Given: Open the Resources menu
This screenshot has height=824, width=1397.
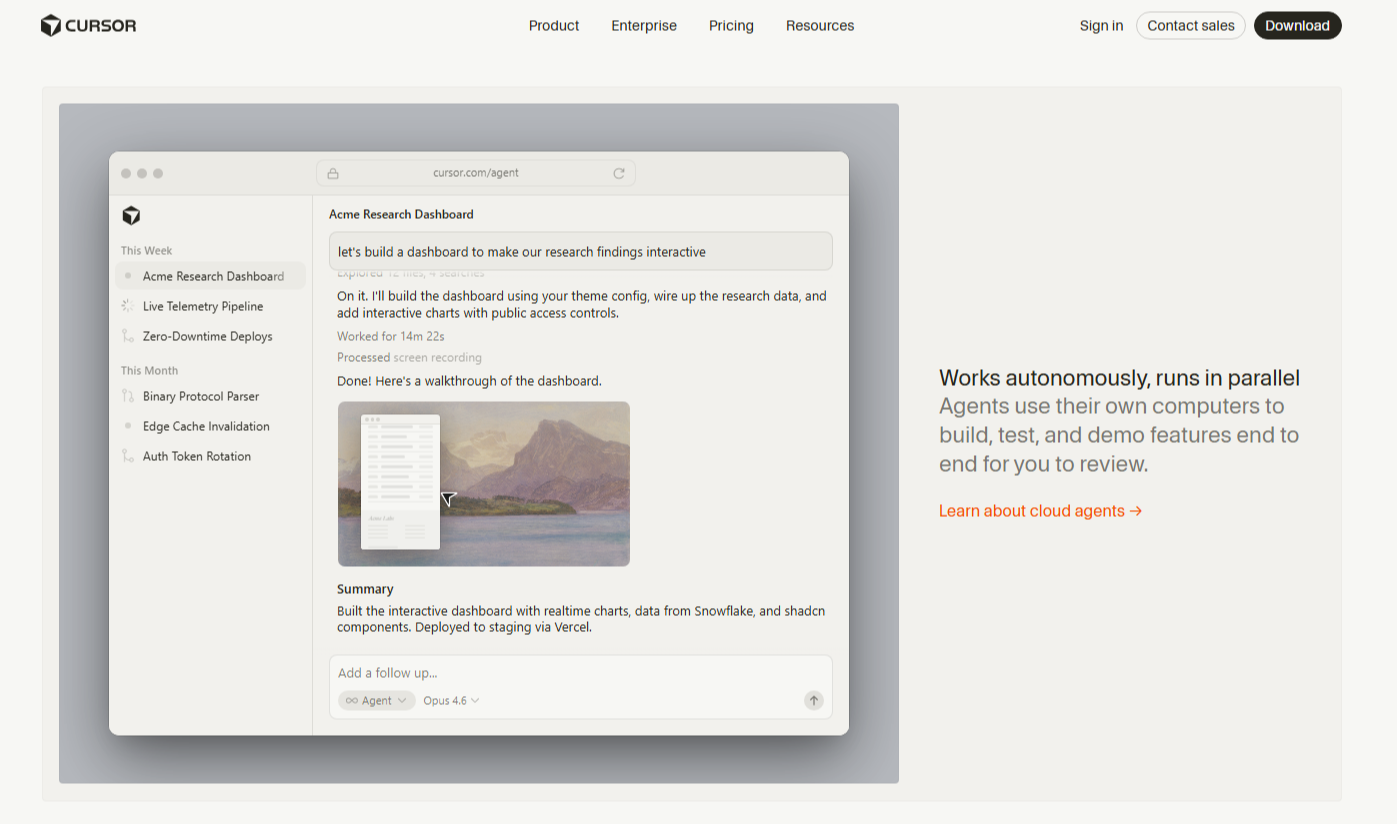Looking at the screenshot, I should pos(820,26).
